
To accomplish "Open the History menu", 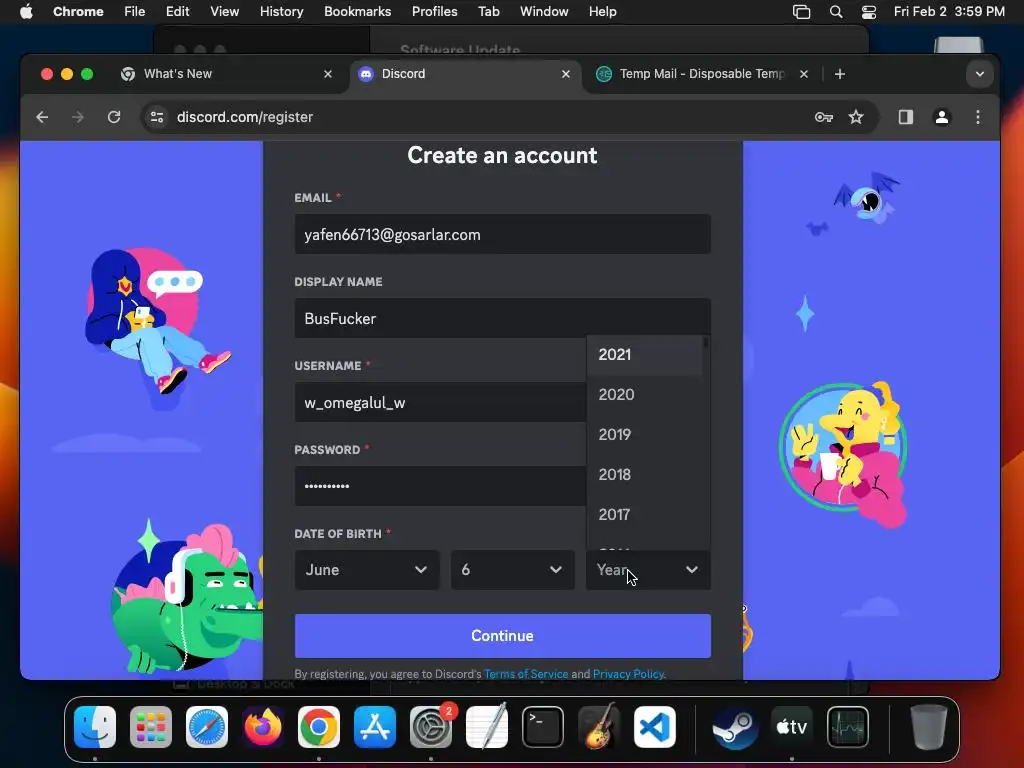I will 281,12.
